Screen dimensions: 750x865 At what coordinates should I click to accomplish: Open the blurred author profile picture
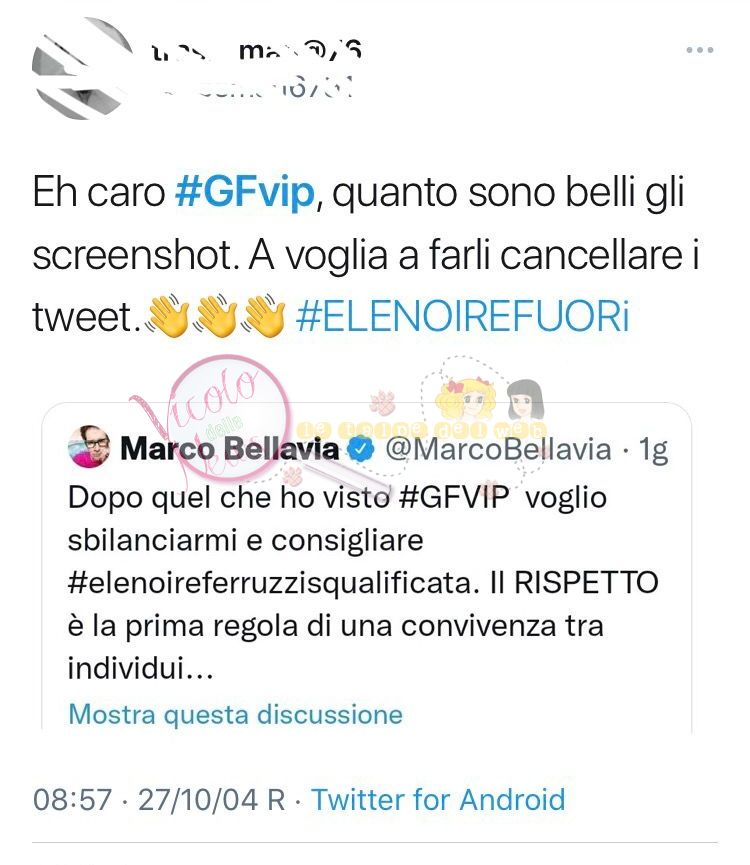83,68
